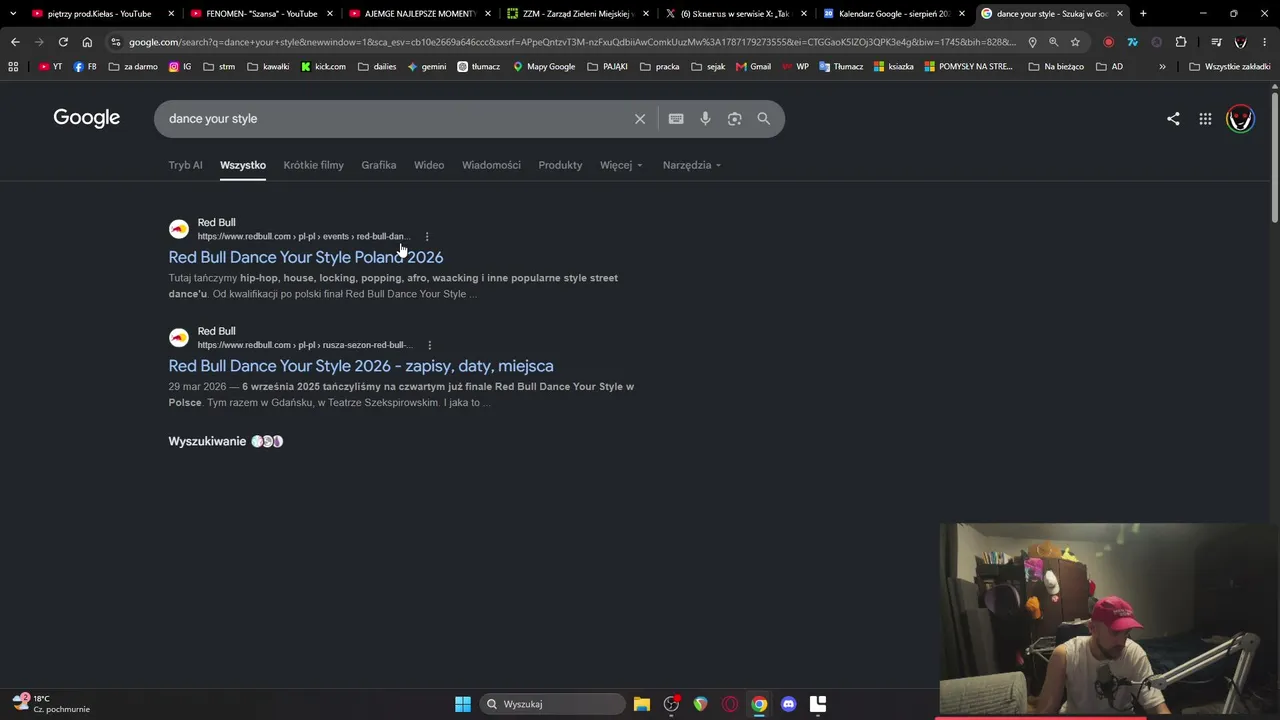This screenshot has width=1280, height=720.
Task: Show hidden bookmarks with the overflow chevron
Action: click(1162, 67)
